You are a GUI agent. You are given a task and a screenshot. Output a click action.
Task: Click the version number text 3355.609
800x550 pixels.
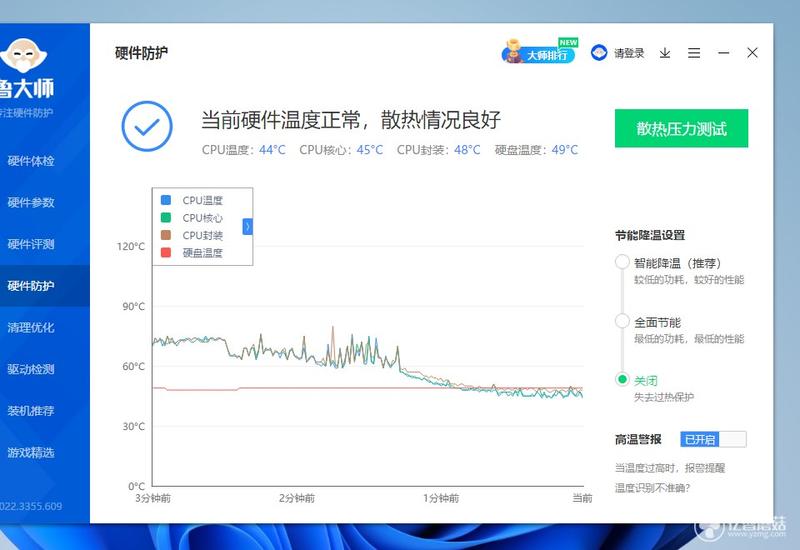point(31,506)
